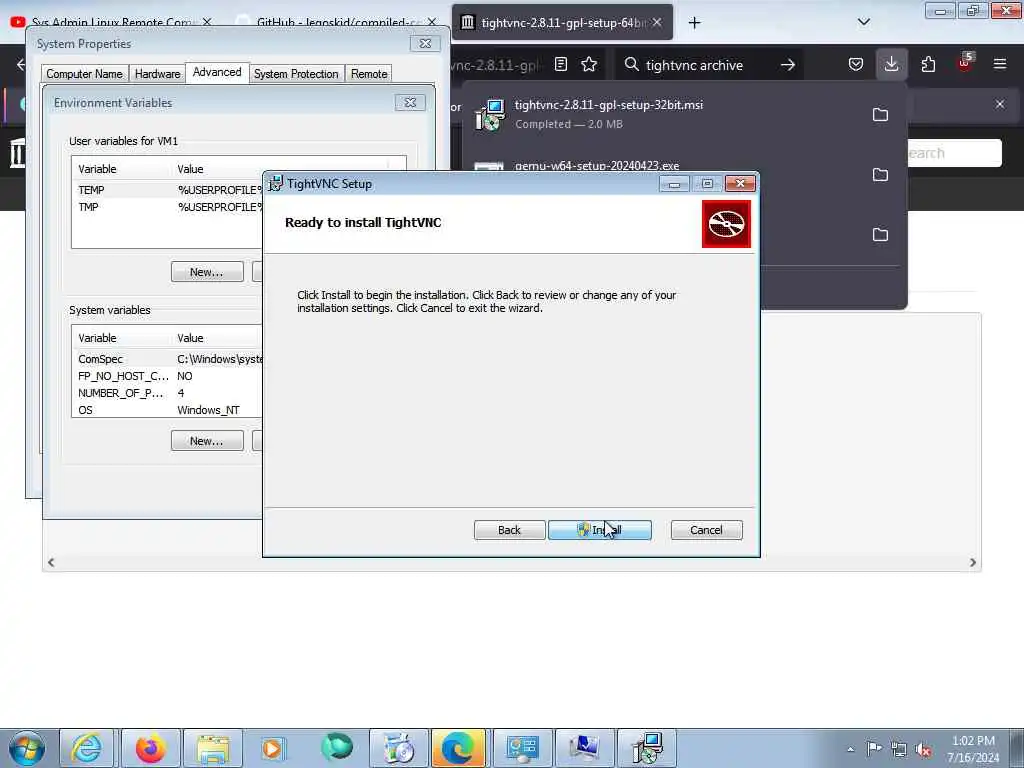
Task: Switch to the Hardware tab
Action: (x=157, y=74)
